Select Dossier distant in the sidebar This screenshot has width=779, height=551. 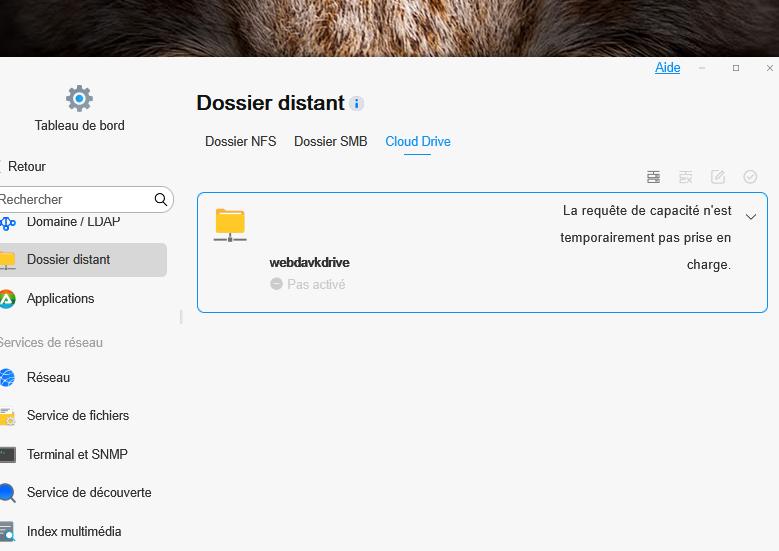tap(83, 259)
